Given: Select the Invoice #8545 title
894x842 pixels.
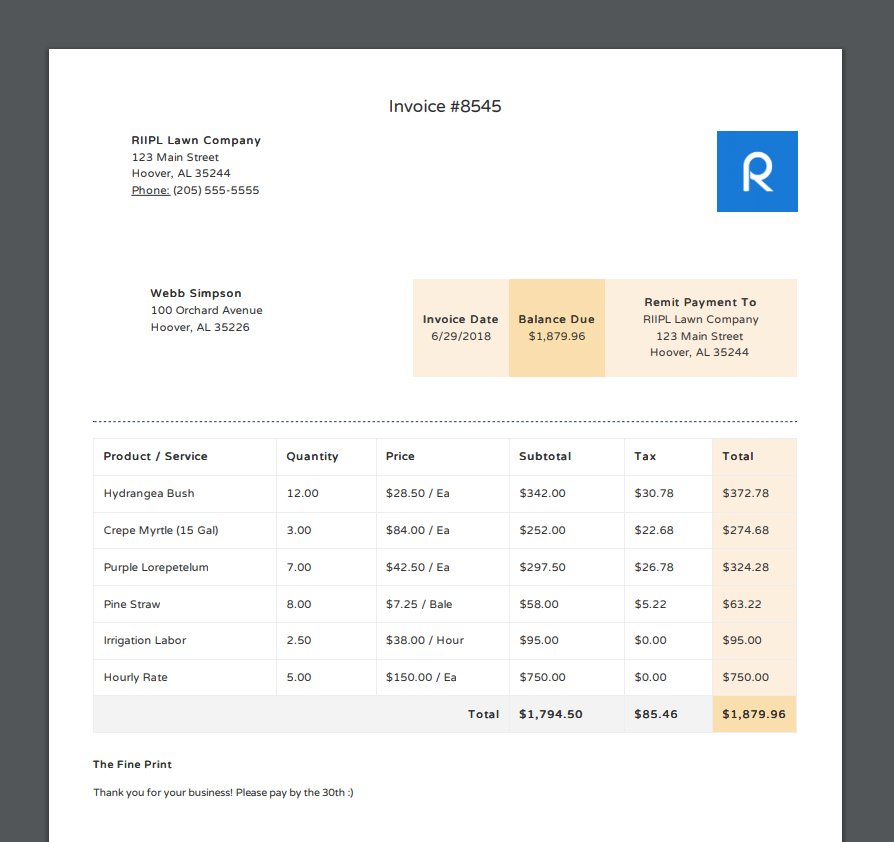Looking at the screenshot, I should pos(445,106).
